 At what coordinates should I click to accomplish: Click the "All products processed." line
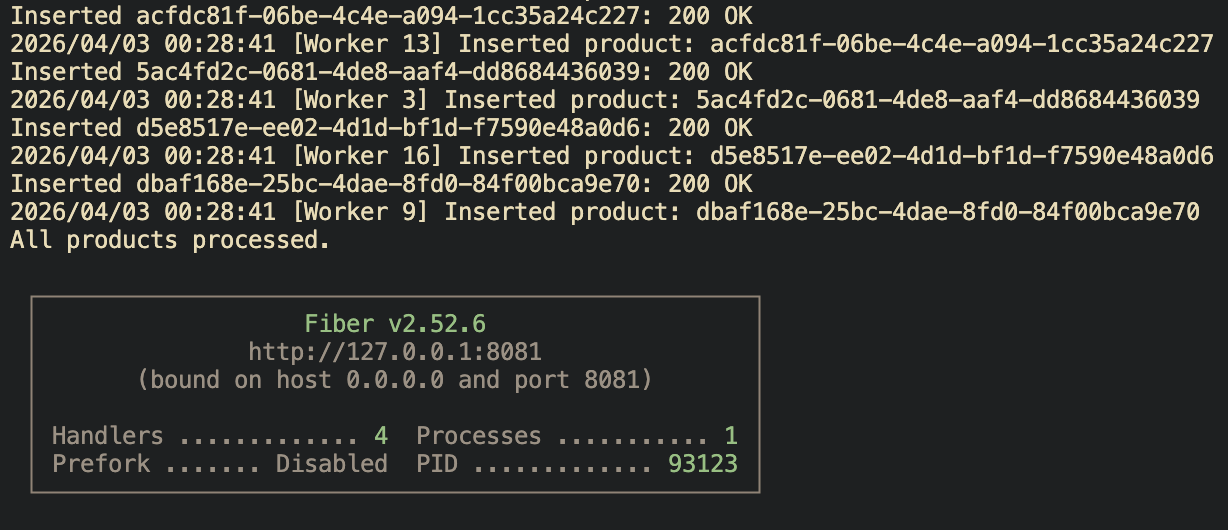pos(170,240)
